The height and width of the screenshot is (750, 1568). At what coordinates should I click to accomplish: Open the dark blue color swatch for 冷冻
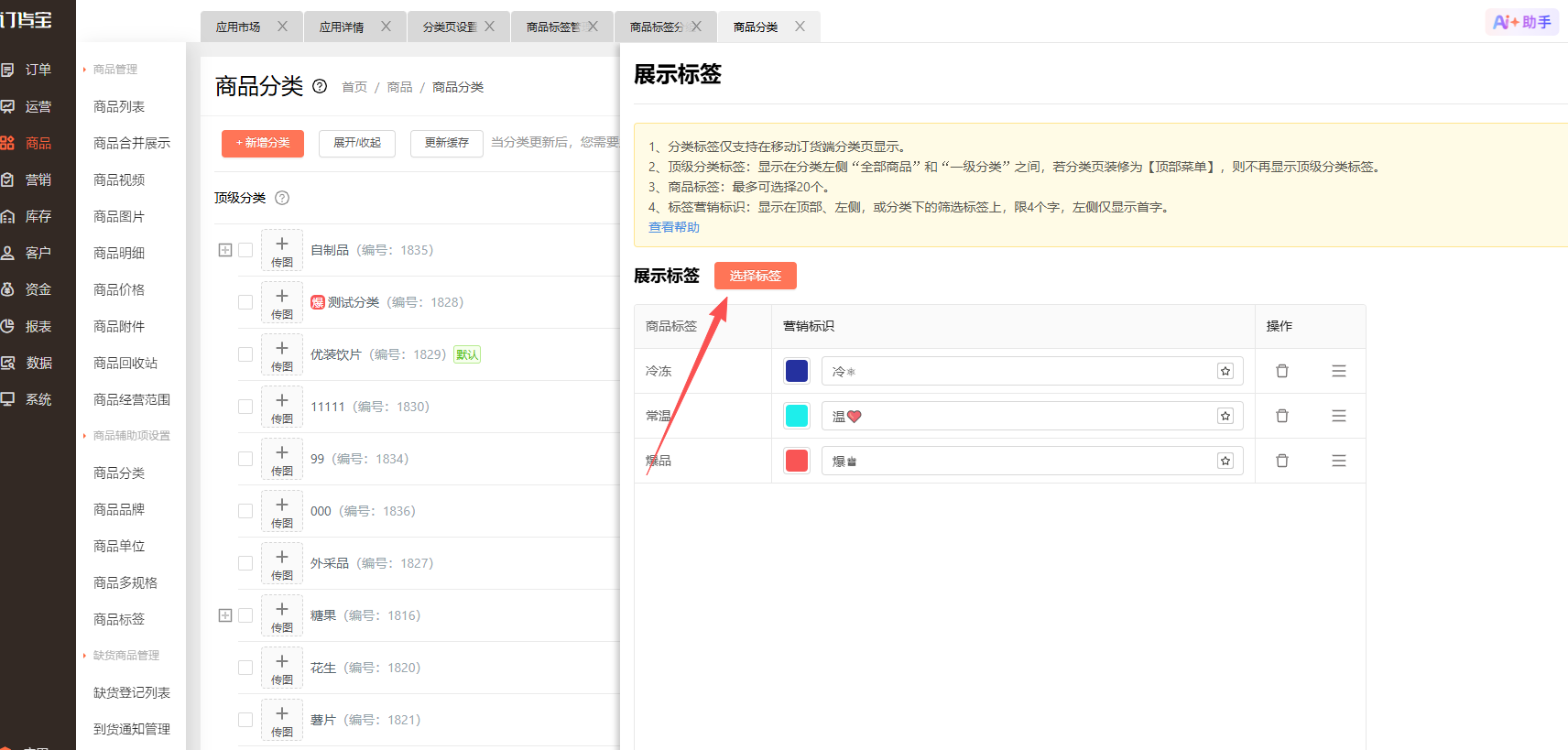tap(797, 371)
